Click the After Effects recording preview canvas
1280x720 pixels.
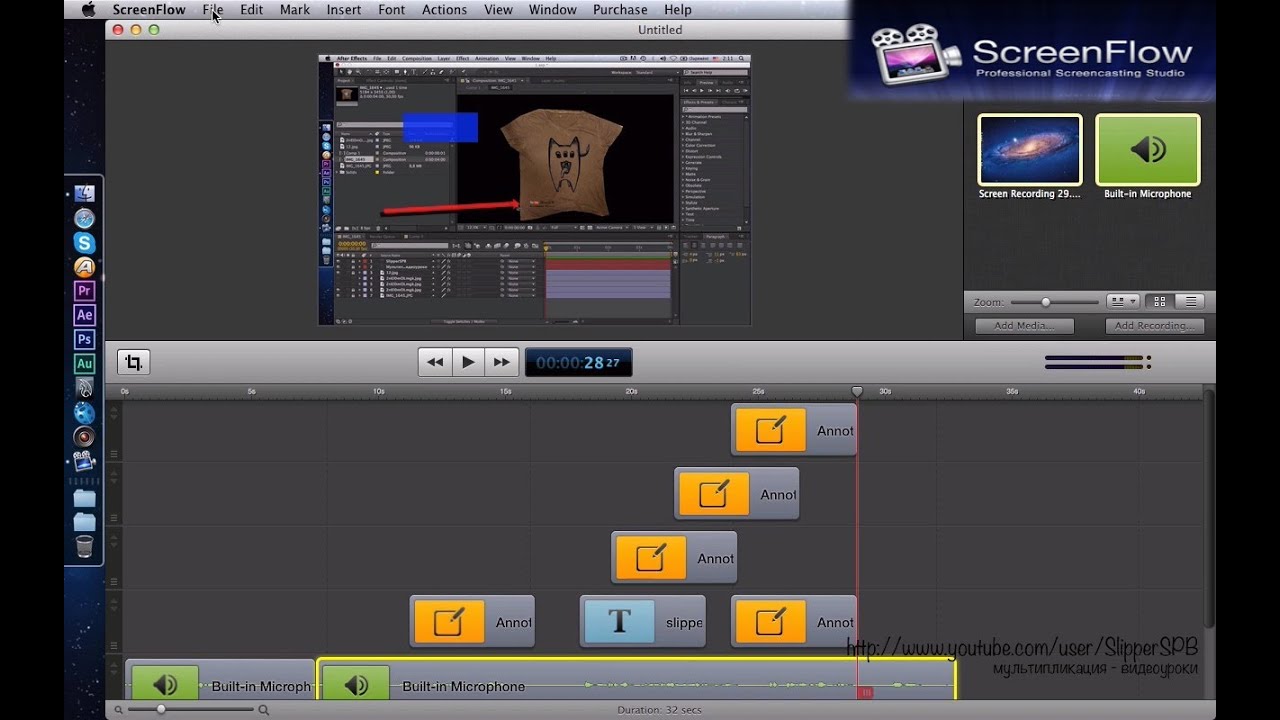pos(534,190)
